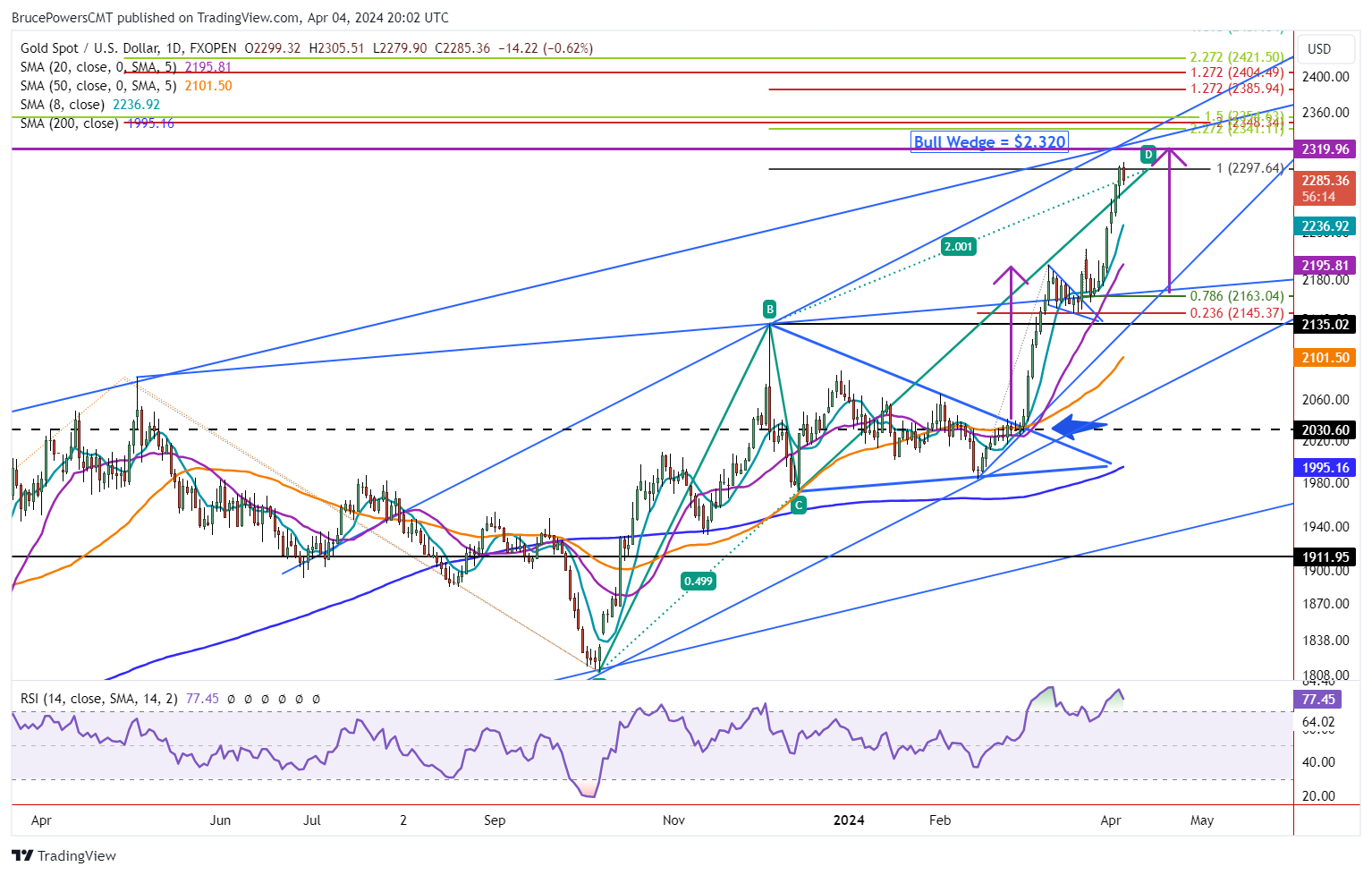Viewport: 1372px width, 875px height.
Task: Select the 77.45 RSI value label
Action: (x=1317, y=699)
